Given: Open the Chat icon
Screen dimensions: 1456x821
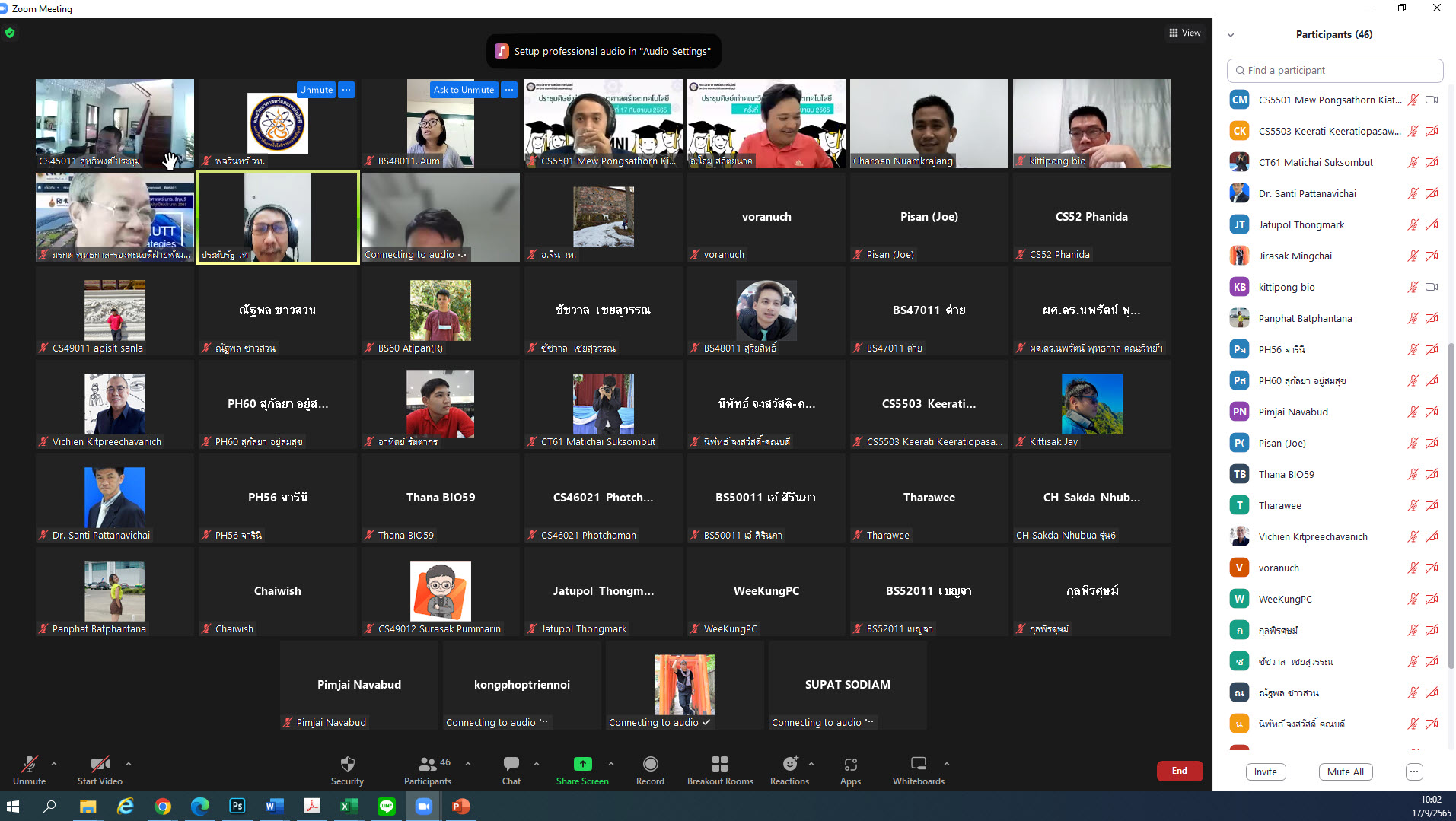Looking at the screenshot, I should pos(511,763).
